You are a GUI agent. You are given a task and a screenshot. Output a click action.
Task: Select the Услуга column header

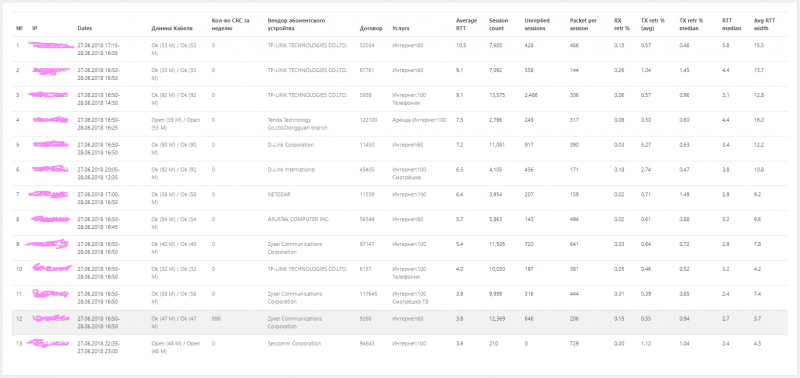click(401, 29)
